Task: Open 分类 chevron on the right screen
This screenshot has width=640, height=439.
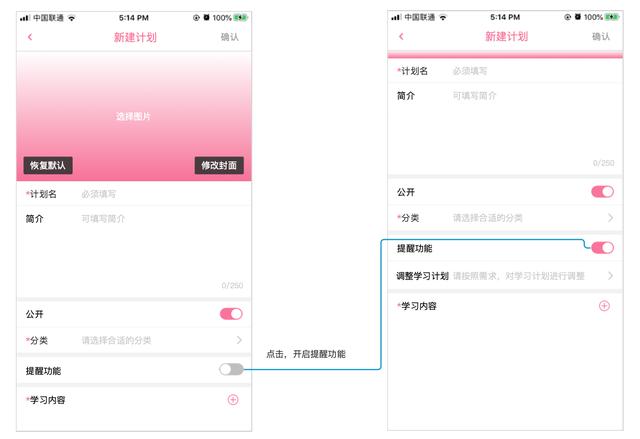Action: [611, 218]
